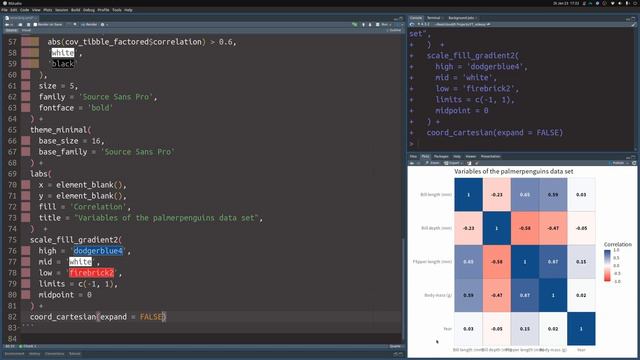This screenshot has width=640, height=360.
Task: Click 'theme_minimal(' on line 65
Action: (x=60, y=130)
